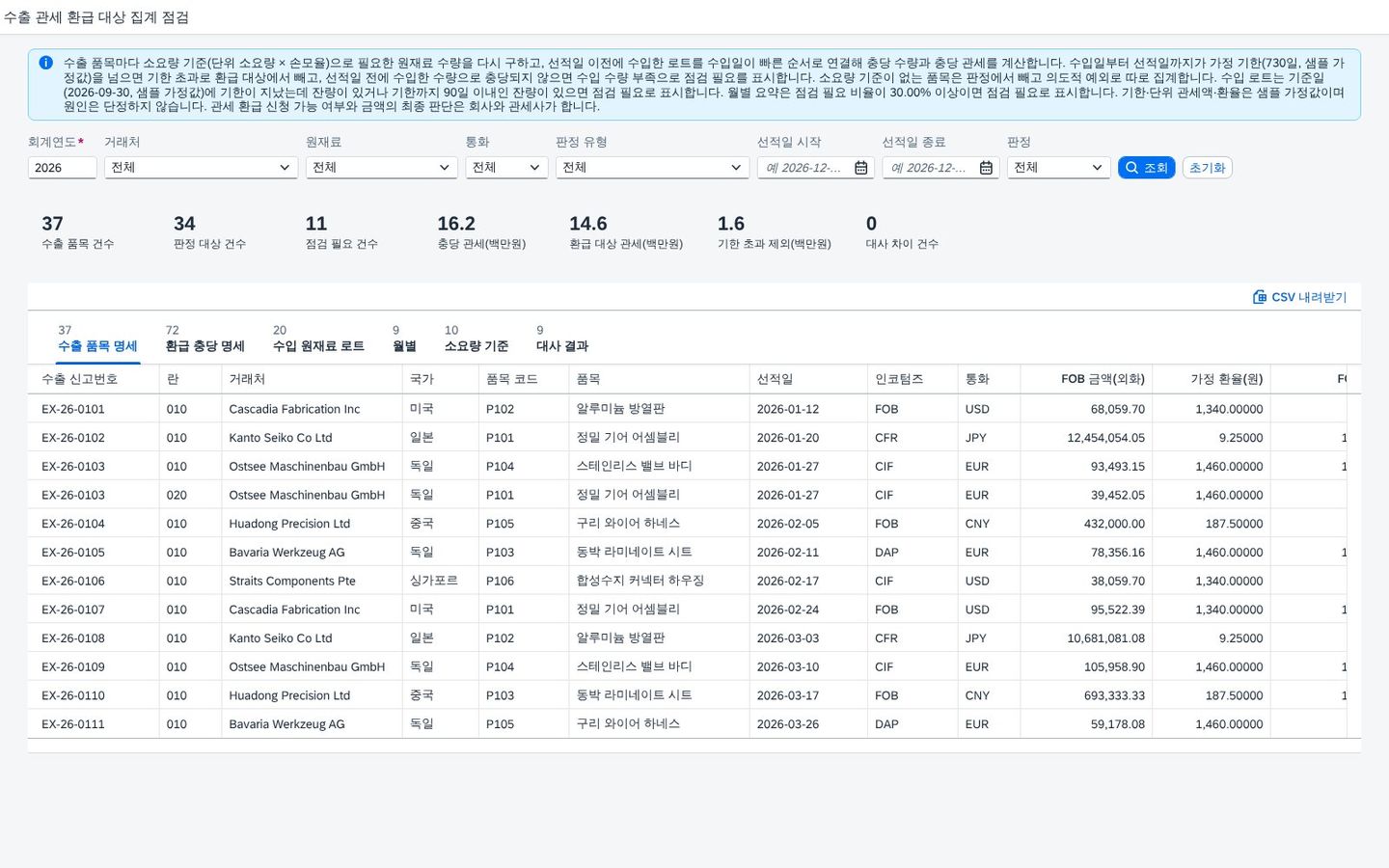Select the EX-26-0105 row

(x=694, y=553)
